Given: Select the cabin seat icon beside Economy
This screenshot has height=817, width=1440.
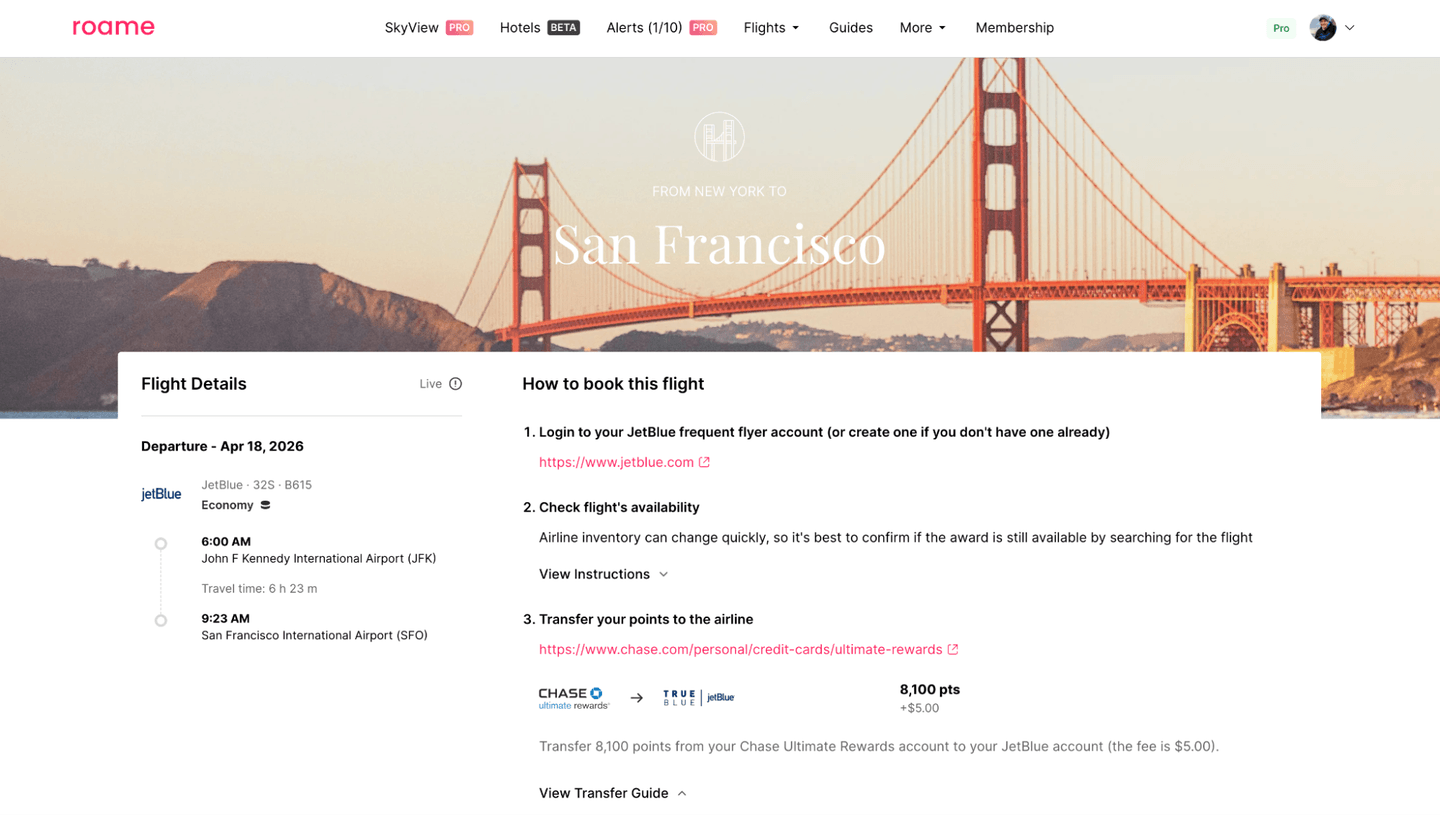Looking at the screenshot, I should 264,505.
